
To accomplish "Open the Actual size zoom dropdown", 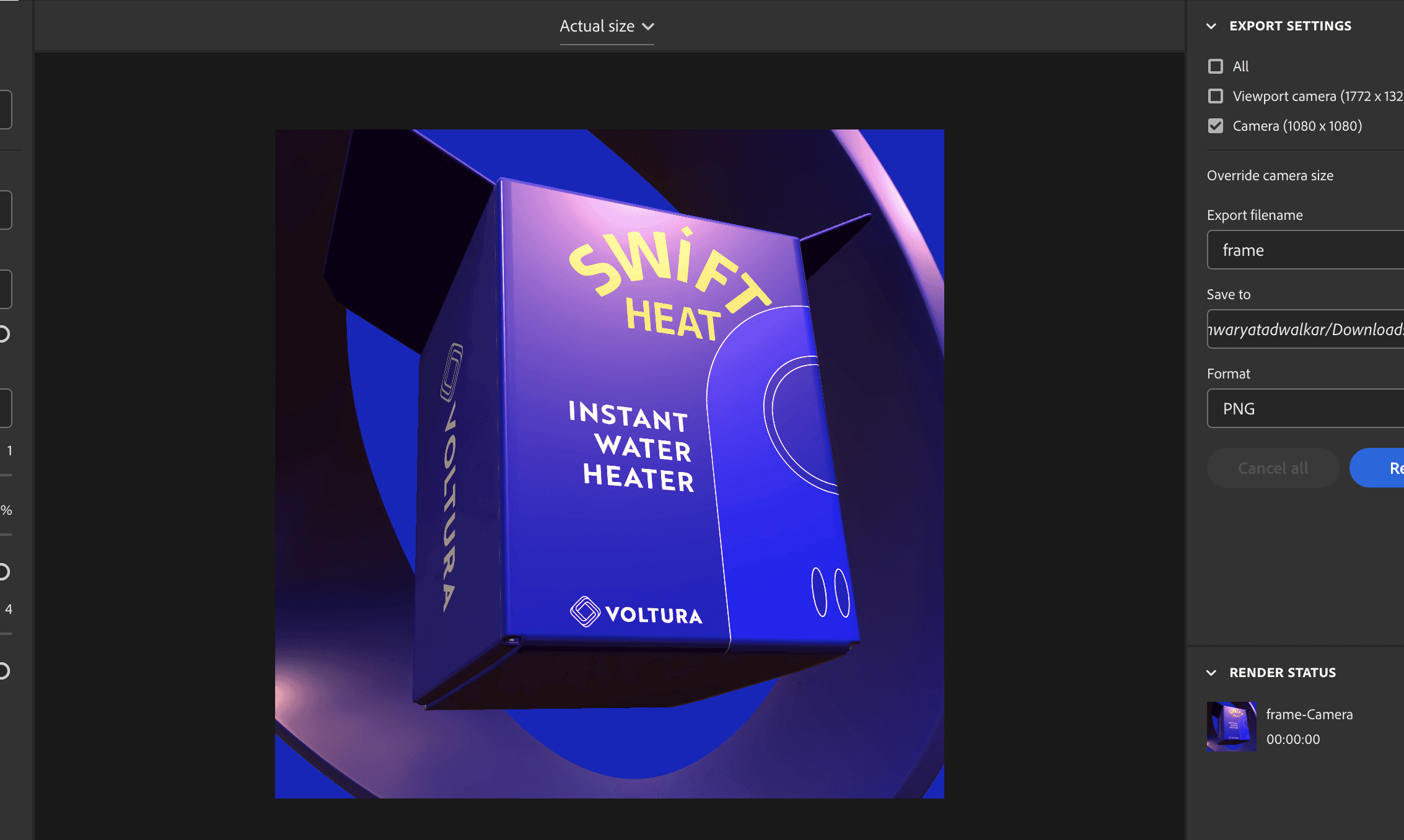I will [x=606, y=27].
